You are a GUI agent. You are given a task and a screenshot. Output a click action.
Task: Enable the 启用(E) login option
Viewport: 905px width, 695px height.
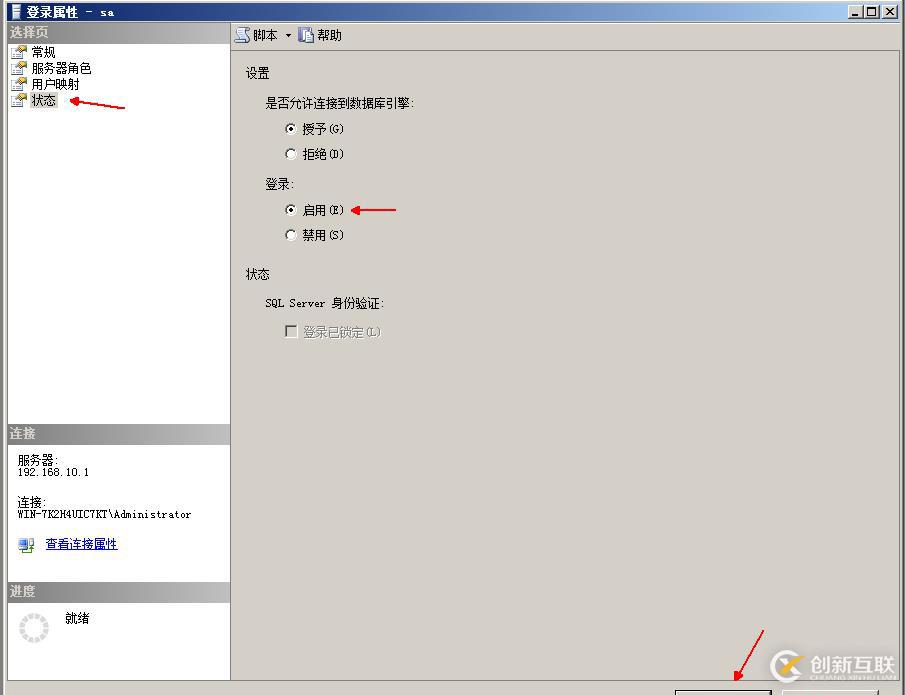click(x=290, y=209)
